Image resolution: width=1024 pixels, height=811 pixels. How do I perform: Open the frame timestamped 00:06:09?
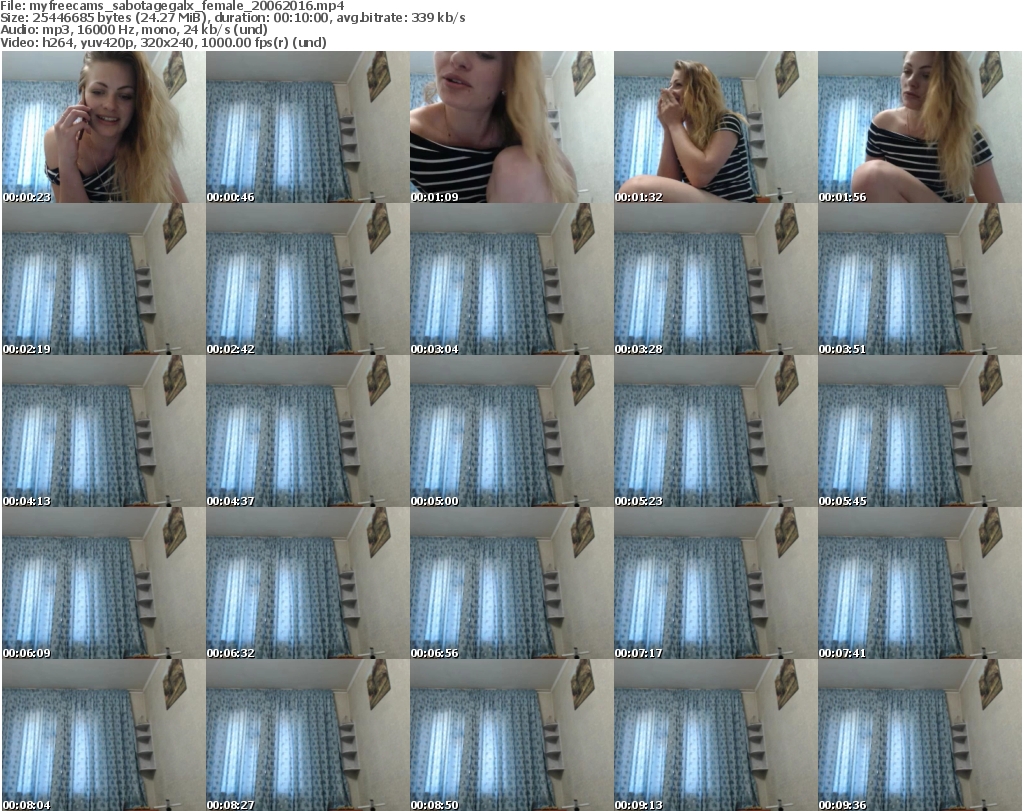tap(103, 583)
